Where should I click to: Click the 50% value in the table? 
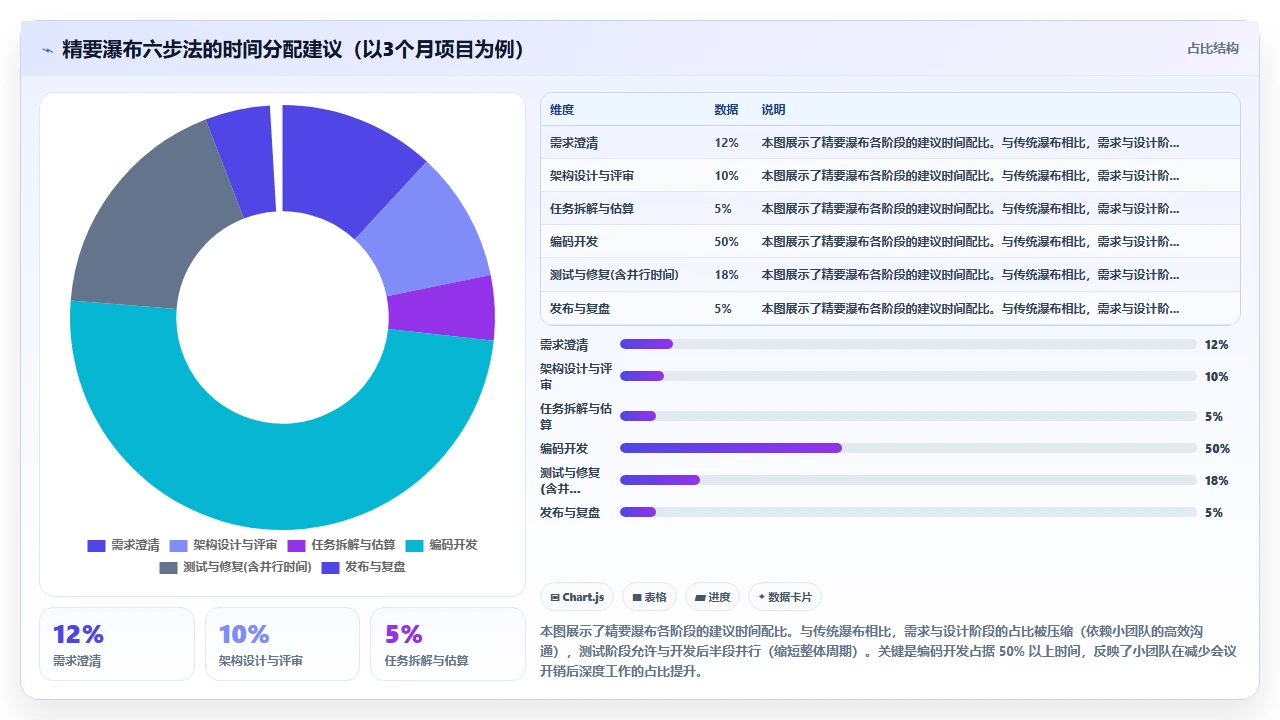pos(726,242)
